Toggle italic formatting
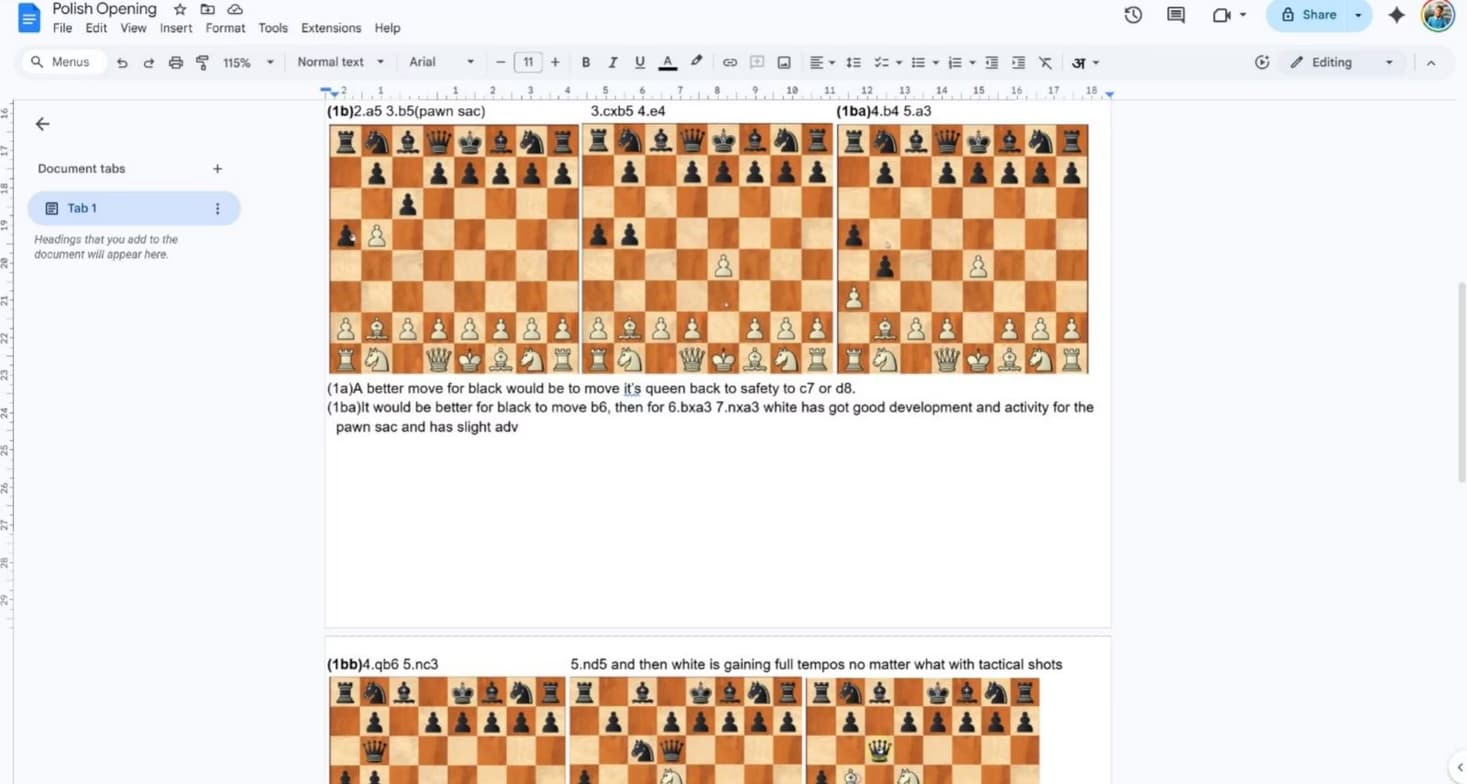This screenshot has height=784, width=1467. point(612,62)
